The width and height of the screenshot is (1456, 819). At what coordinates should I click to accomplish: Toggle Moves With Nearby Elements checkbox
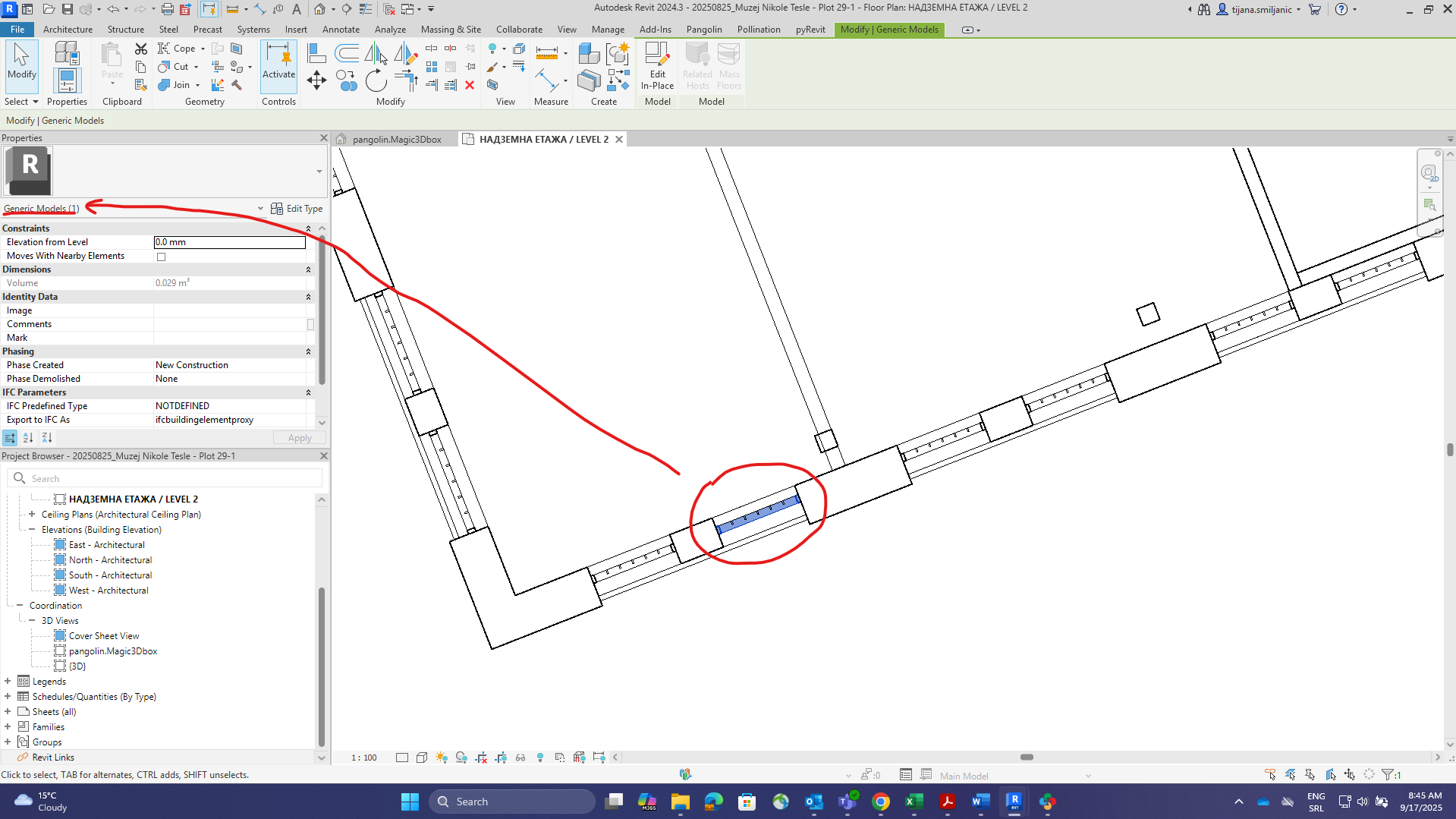[161, 257]
